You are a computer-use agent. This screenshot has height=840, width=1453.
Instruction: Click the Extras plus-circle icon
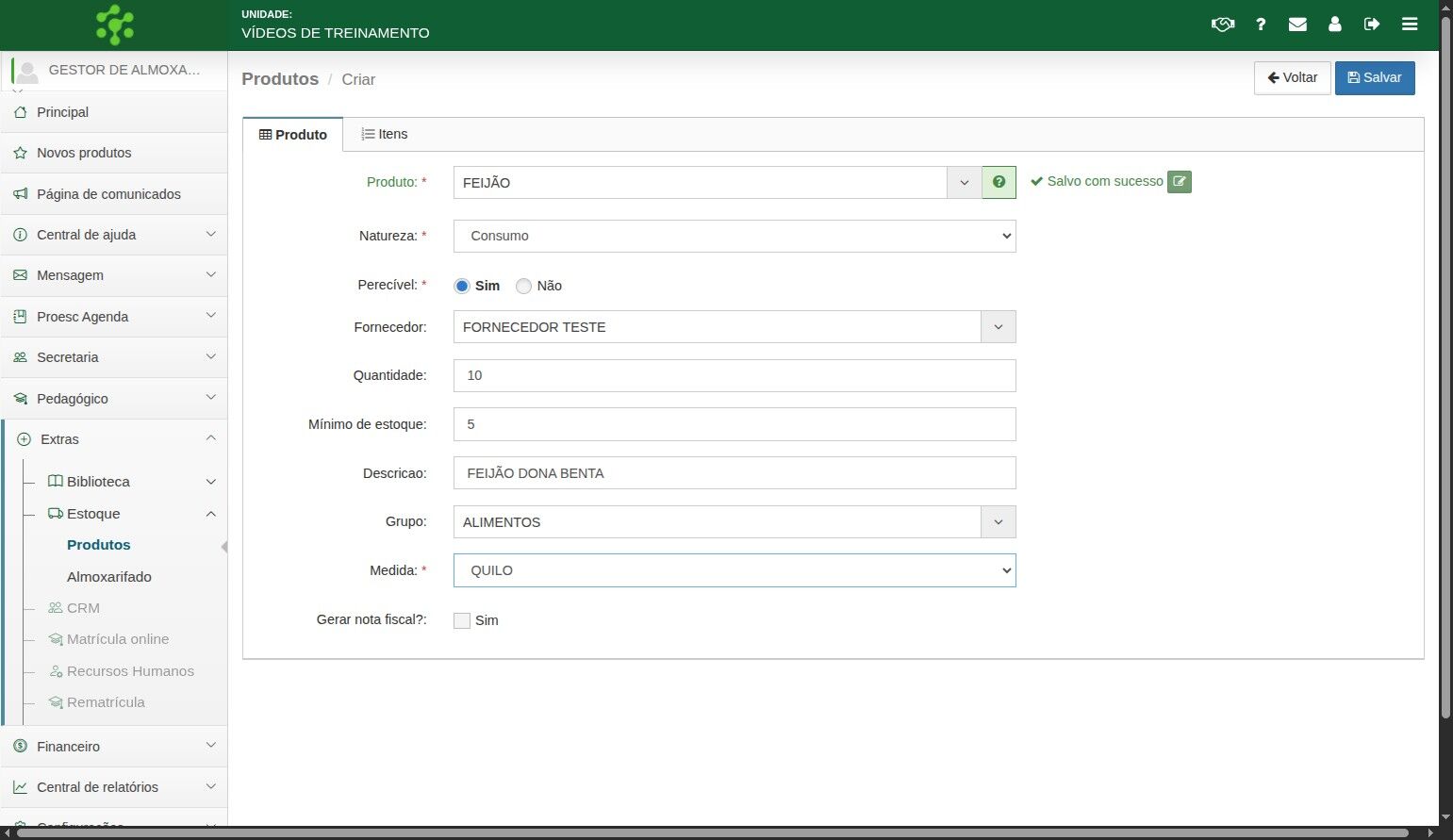coord(24,439)
